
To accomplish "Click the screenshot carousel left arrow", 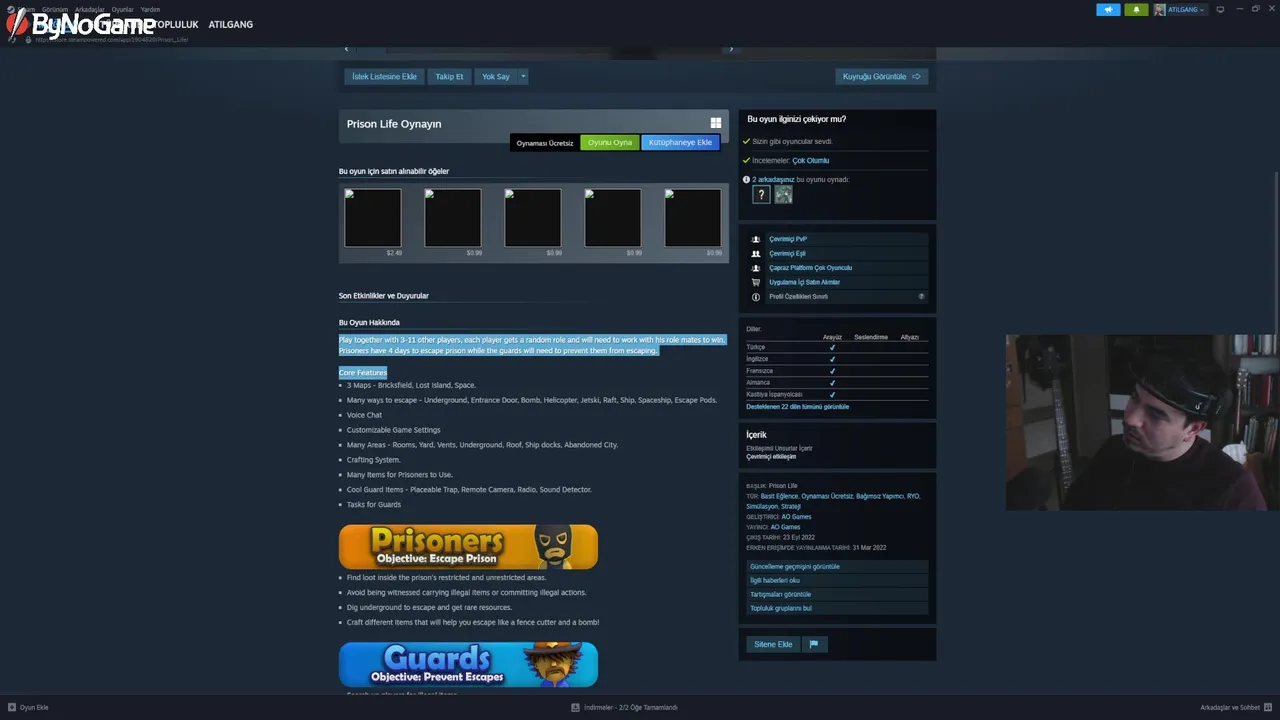I will click(347, 48).
